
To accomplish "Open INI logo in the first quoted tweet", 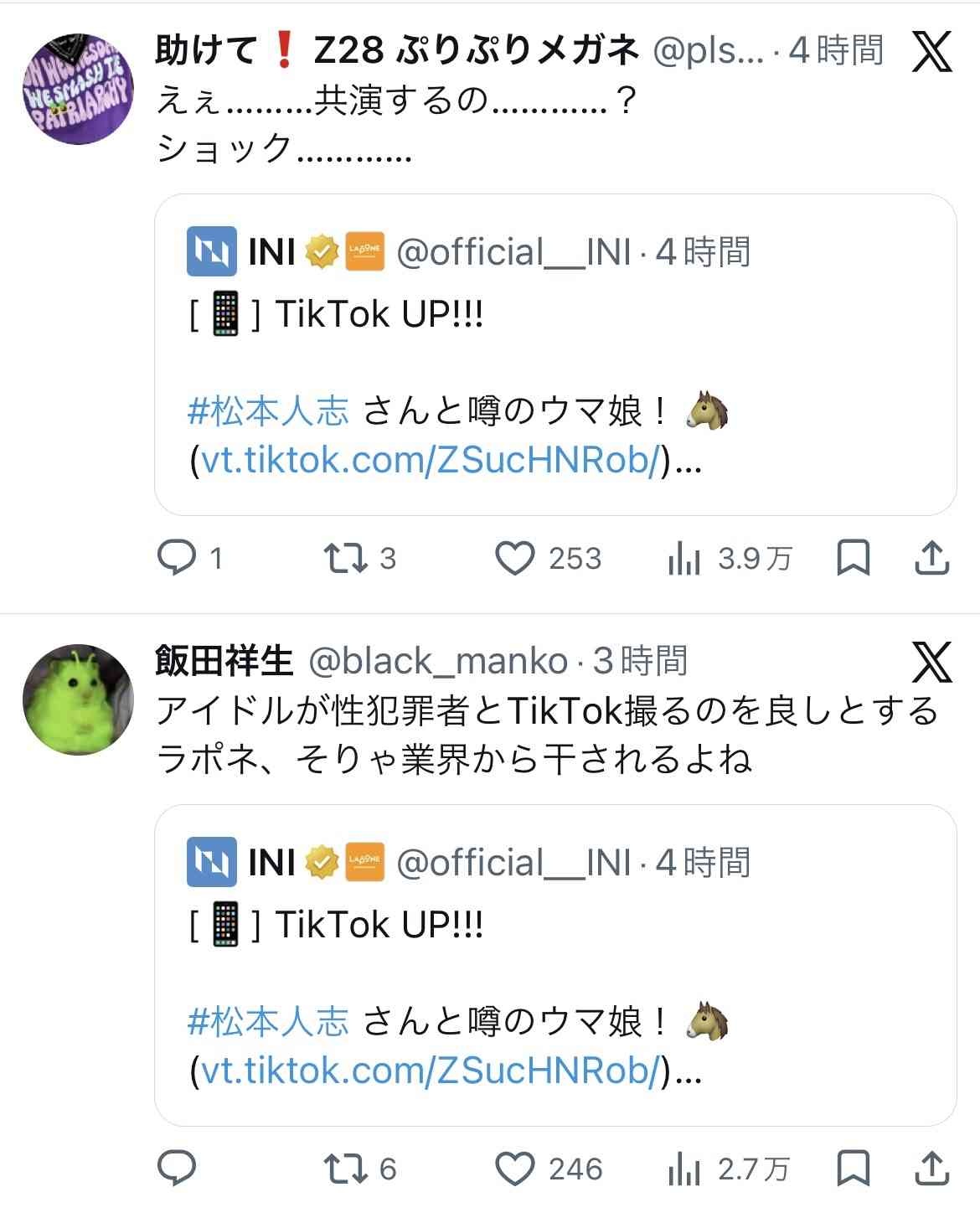I will (211, 252).
